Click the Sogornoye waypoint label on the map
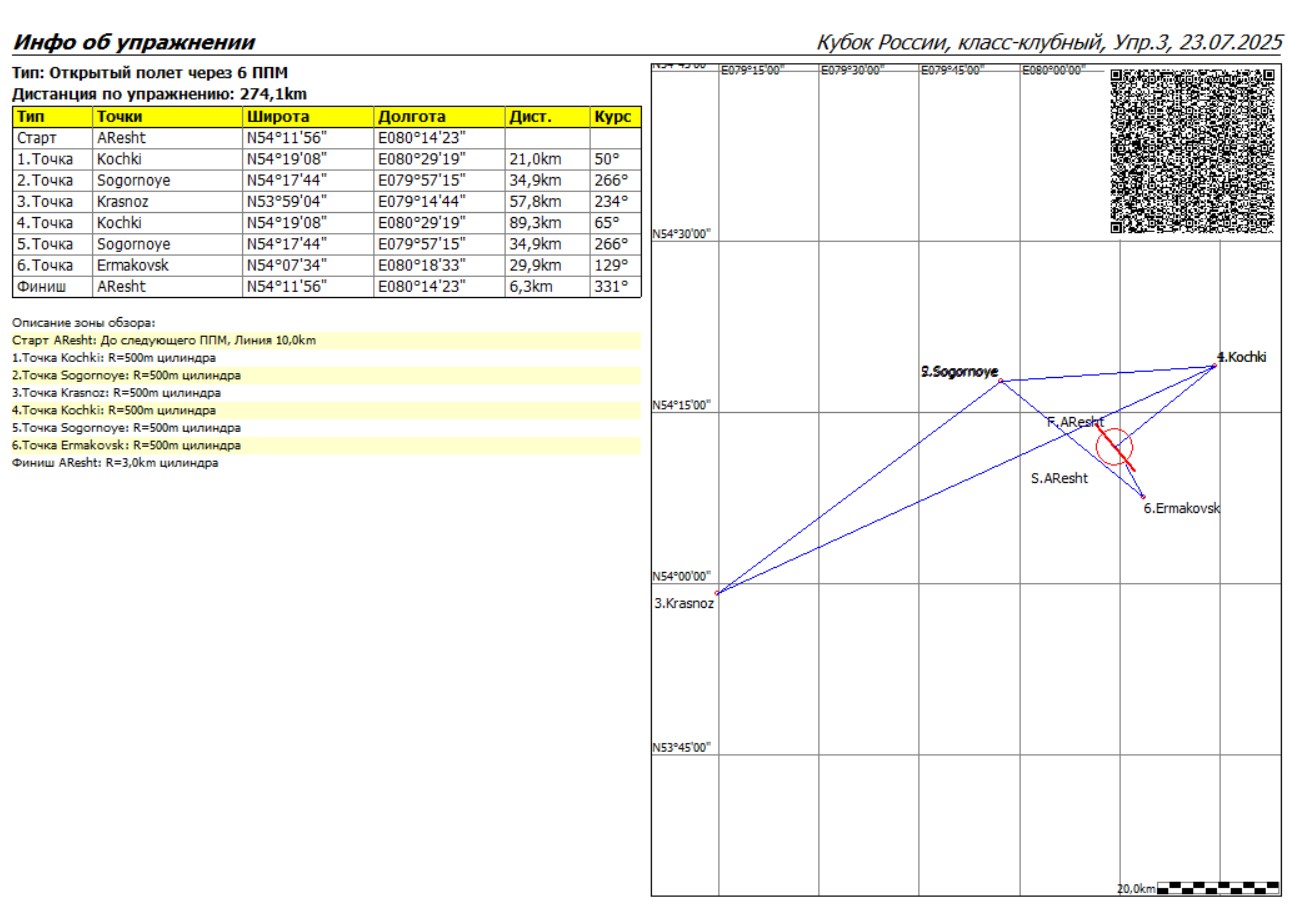The image size is (1291, 913). pos(959,372)
